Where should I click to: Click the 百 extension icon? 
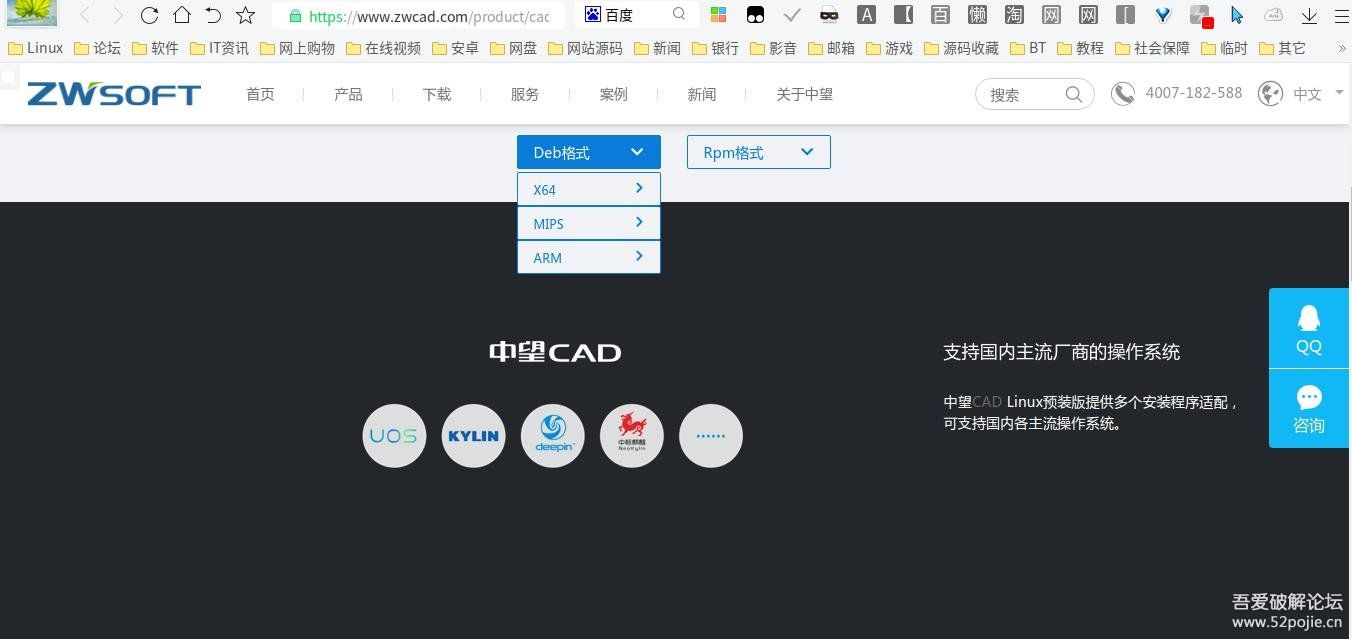[x=940, y=15]
